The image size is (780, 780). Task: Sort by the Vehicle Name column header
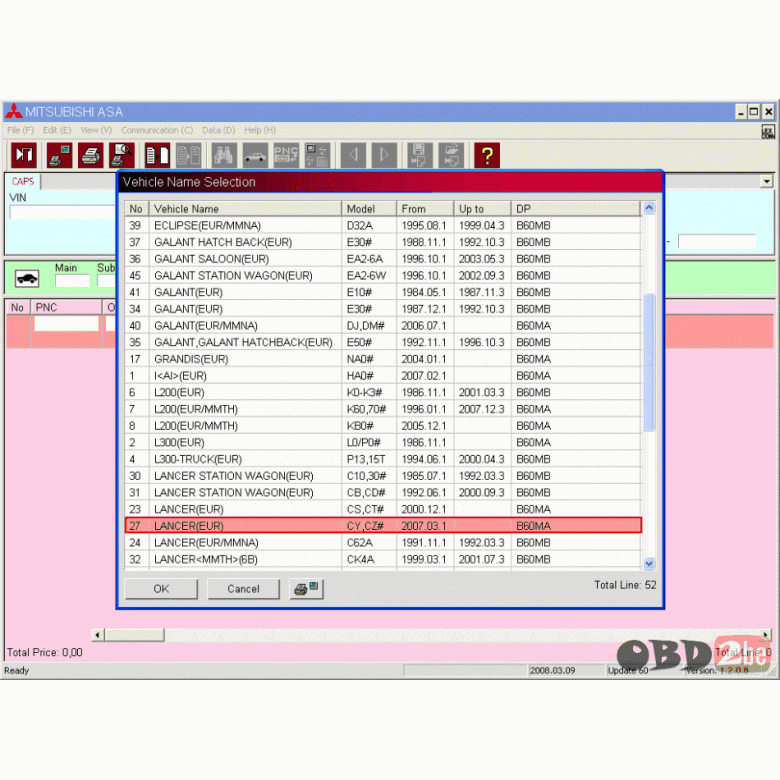[x=245, y=209]
